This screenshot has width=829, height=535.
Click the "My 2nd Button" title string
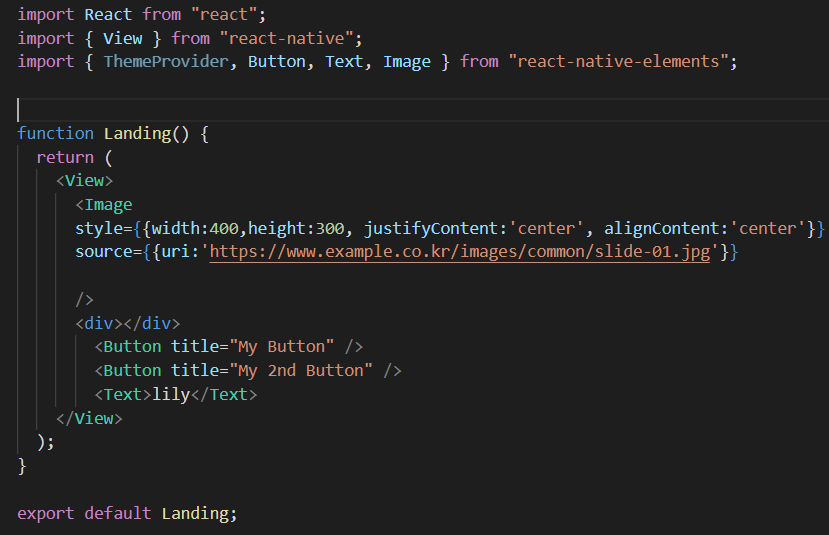click(x=301, y=371)
